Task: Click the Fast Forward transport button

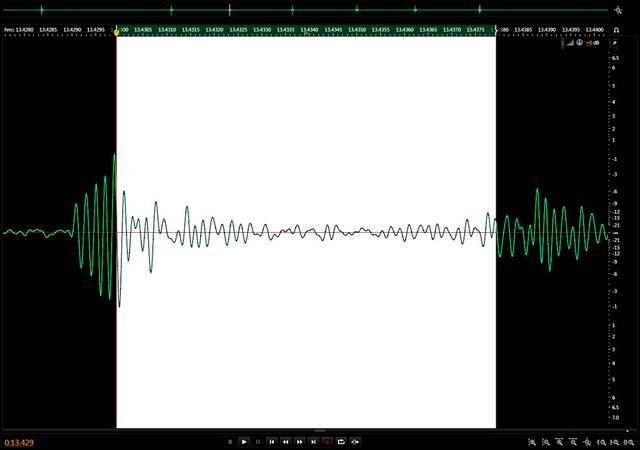Action: point(299,442)
